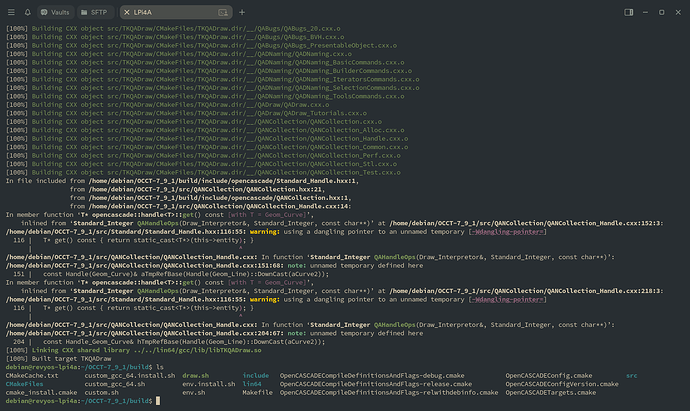The image size is (690, 411).
Task: Click the src directory in listing
Action: 631,375
